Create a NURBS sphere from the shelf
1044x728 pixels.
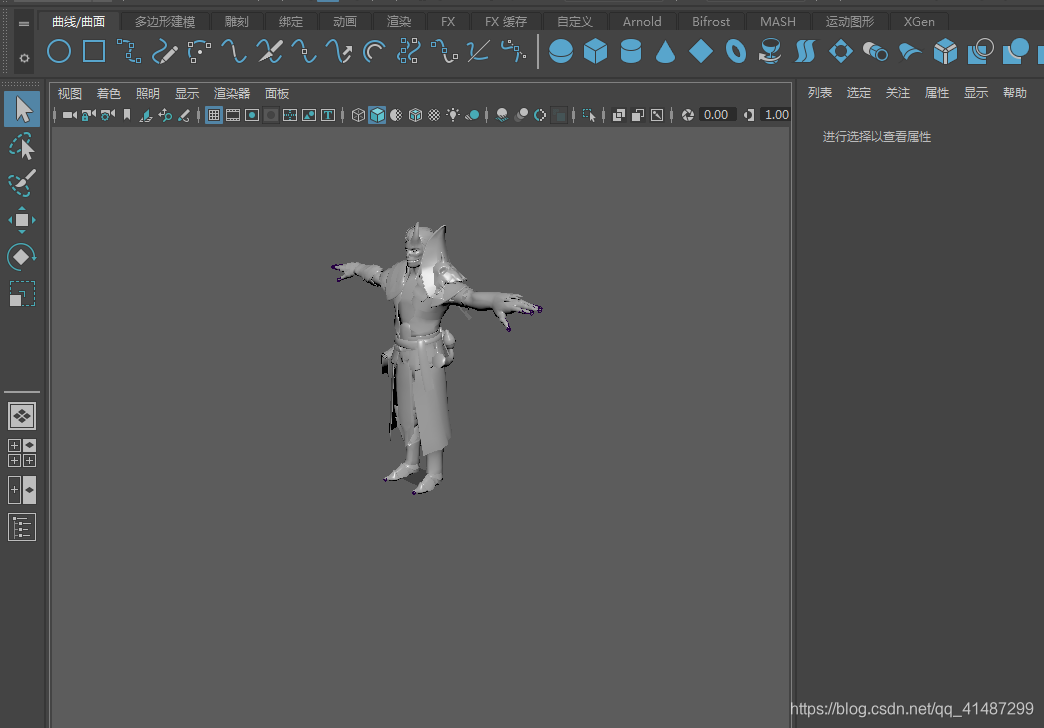[x=561, y=51]
